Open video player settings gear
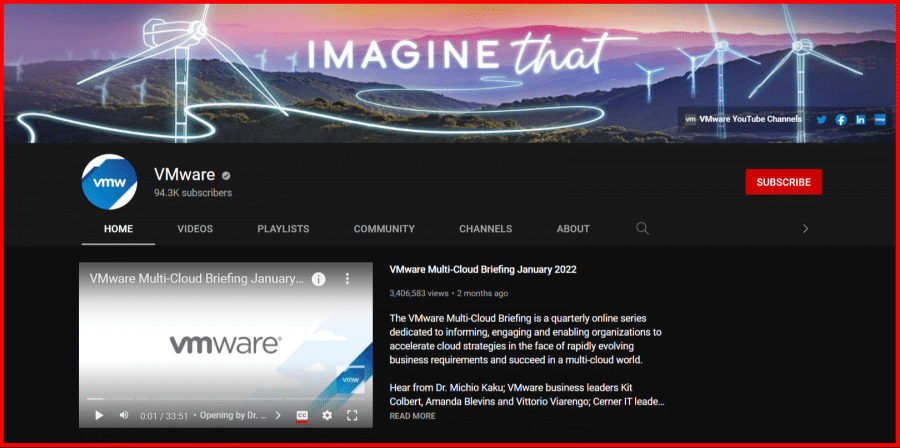900x448 pixels. click(x=327, y=415)
